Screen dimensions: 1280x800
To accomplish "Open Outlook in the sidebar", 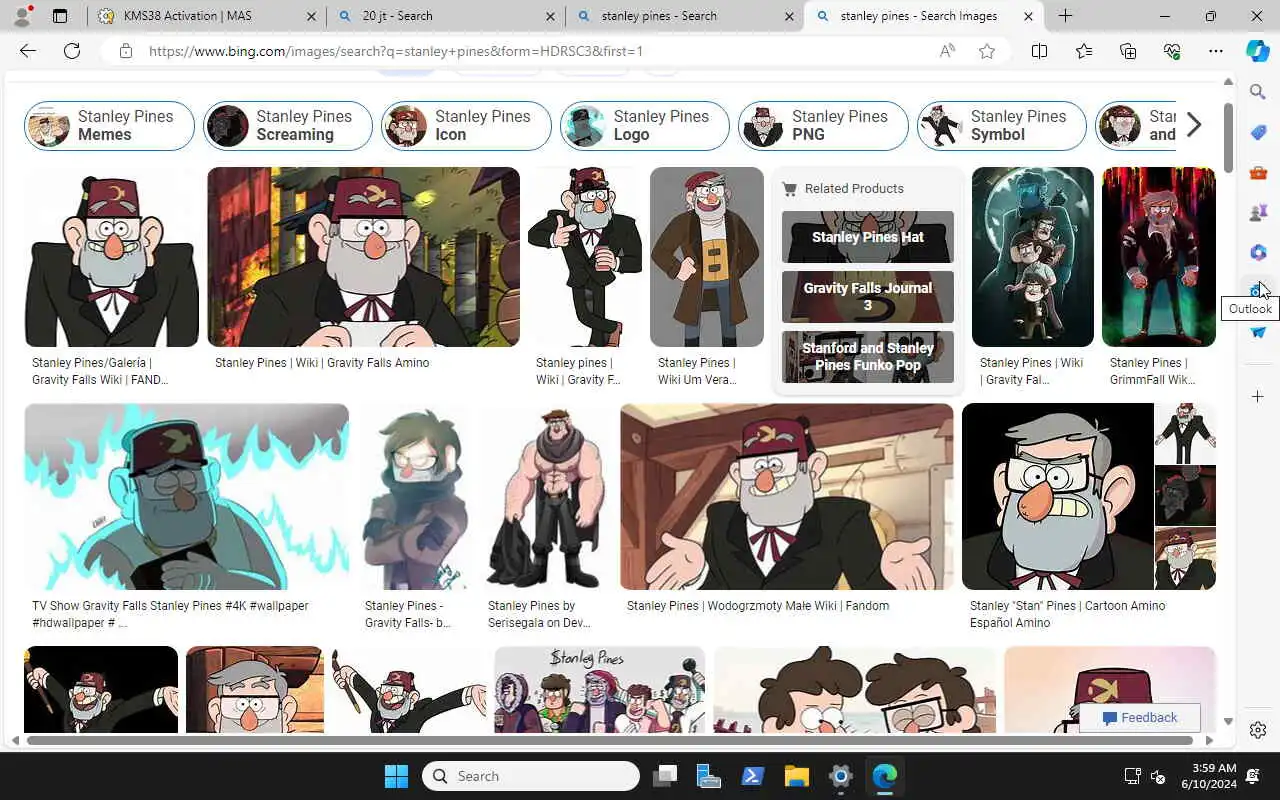I will [1255, 290].
